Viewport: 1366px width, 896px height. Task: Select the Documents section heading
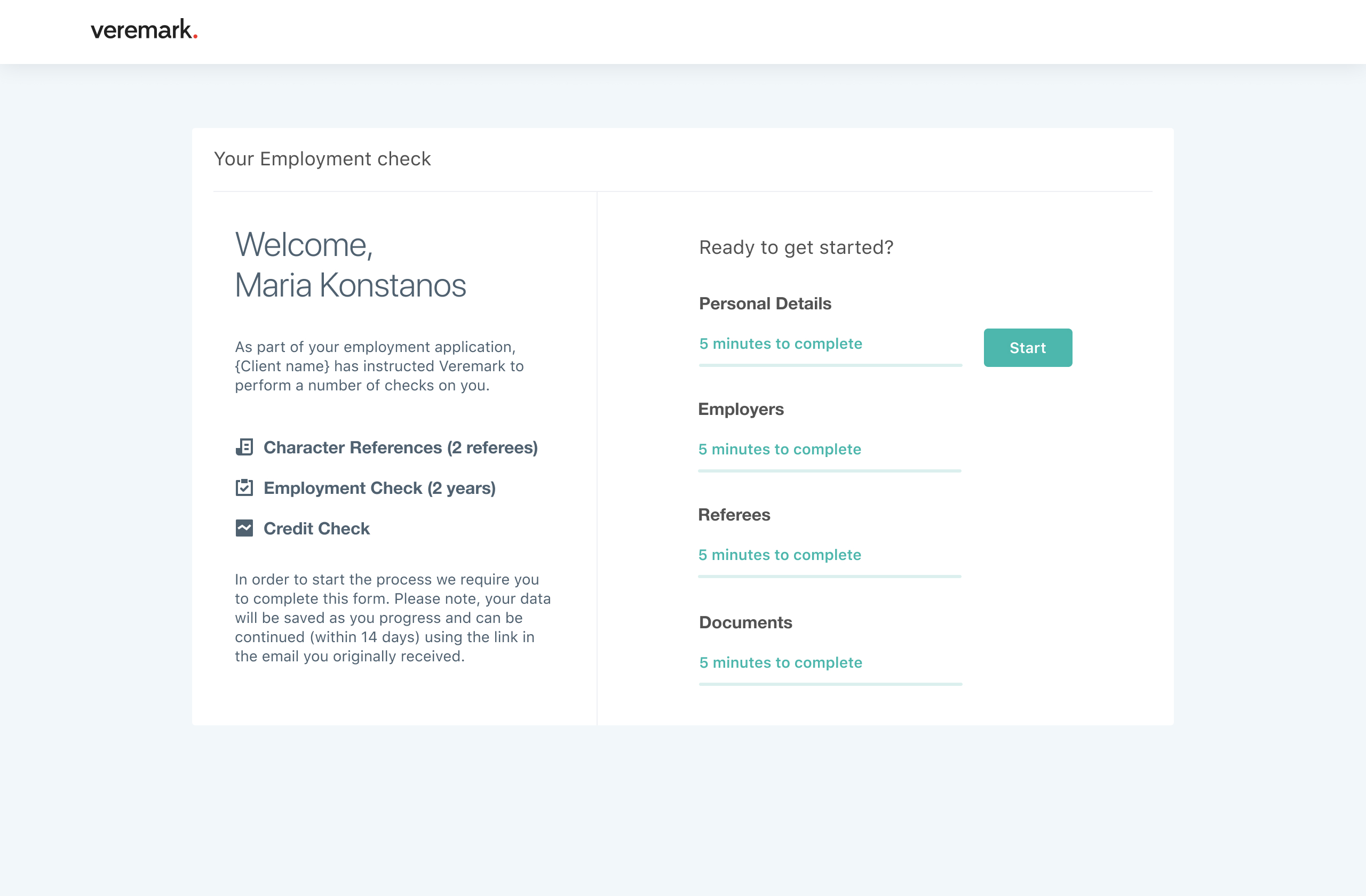point(745,622)
